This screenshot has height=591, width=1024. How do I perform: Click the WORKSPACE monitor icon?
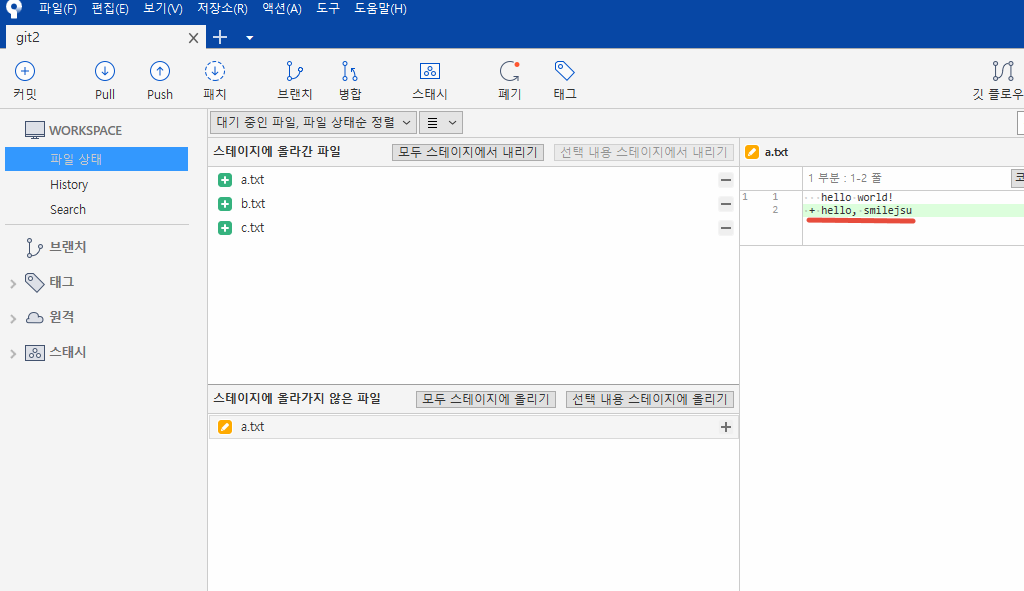click(x=35, y=130)
